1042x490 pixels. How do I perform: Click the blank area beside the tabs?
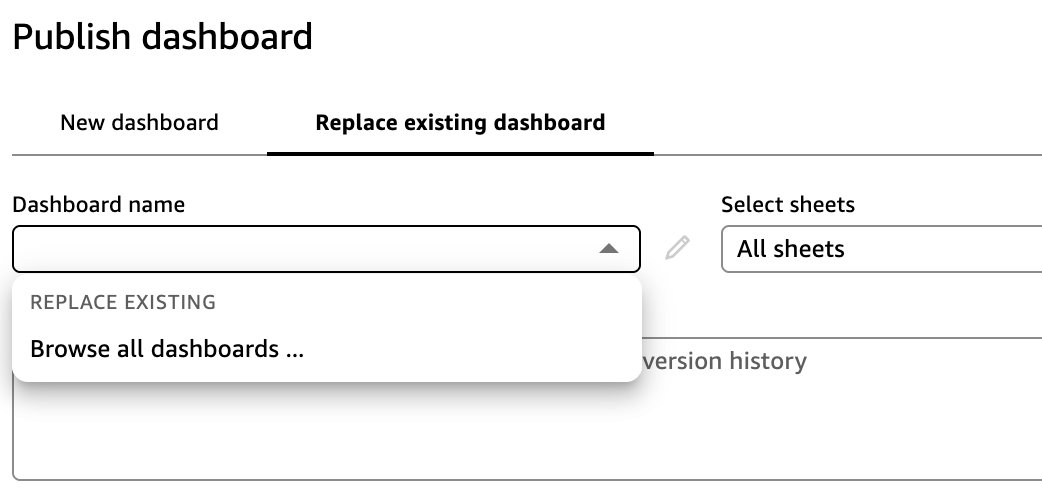click(x=850, y=123)
